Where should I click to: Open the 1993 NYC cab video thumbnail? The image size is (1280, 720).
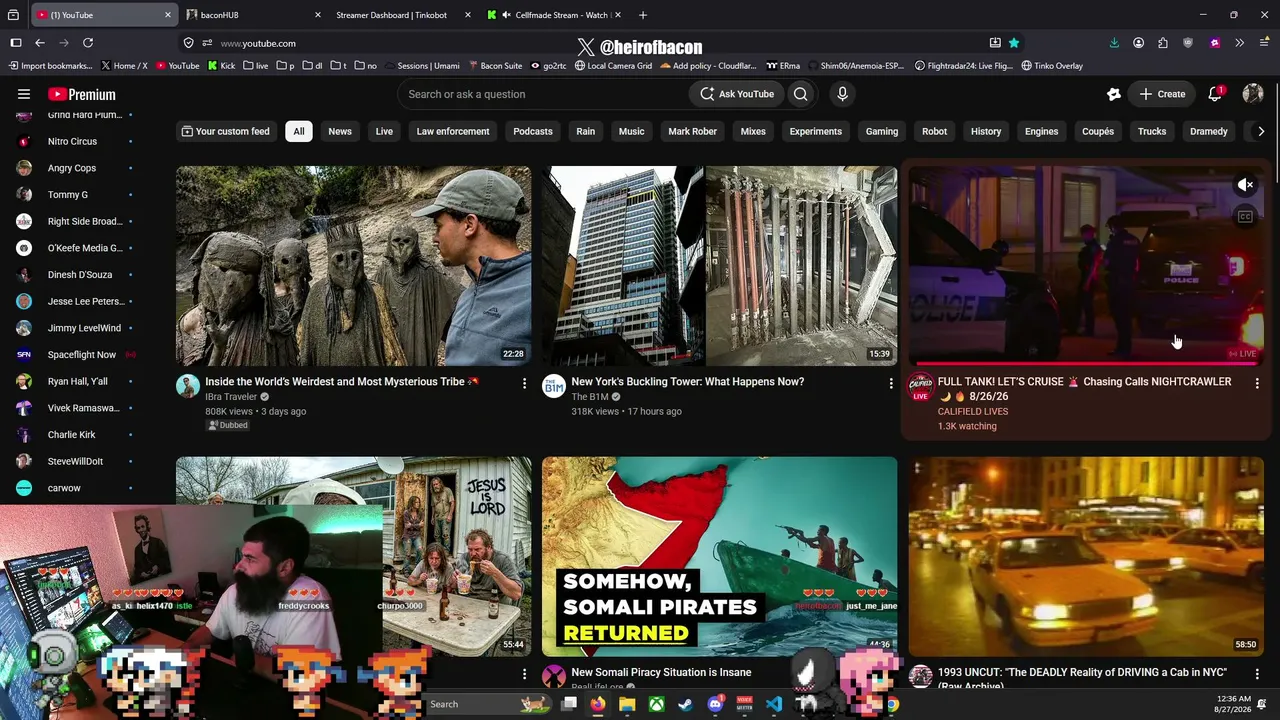1086,557
